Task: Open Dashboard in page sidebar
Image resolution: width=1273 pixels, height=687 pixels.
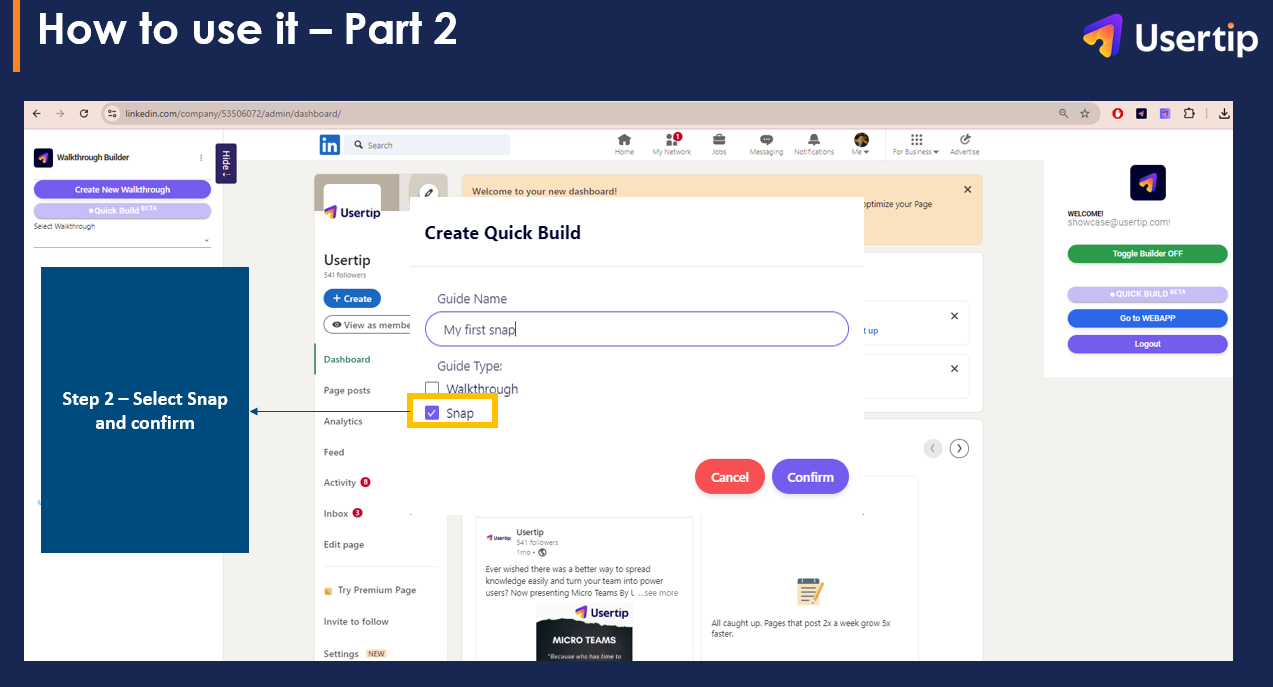Action: (x=347, y=359)
